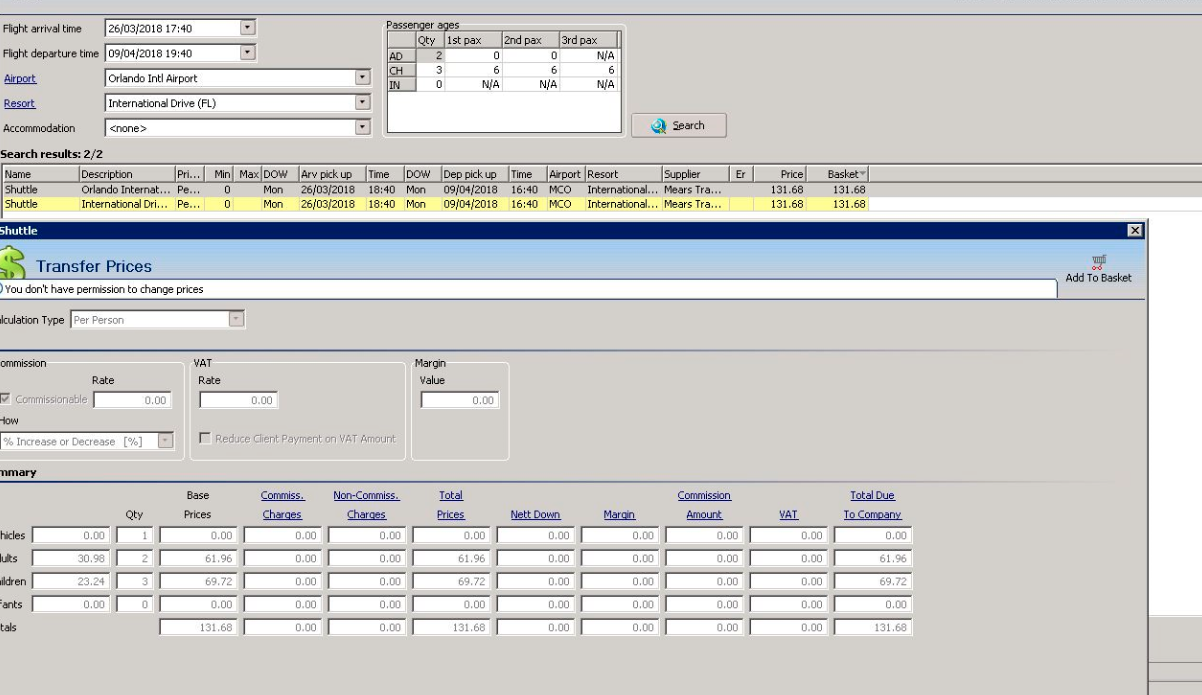This screenshot has width=1202, height=695.
Task: Open the Flight arrival time date dropdown
Action: pyautogui.click(x=249, y=29)
